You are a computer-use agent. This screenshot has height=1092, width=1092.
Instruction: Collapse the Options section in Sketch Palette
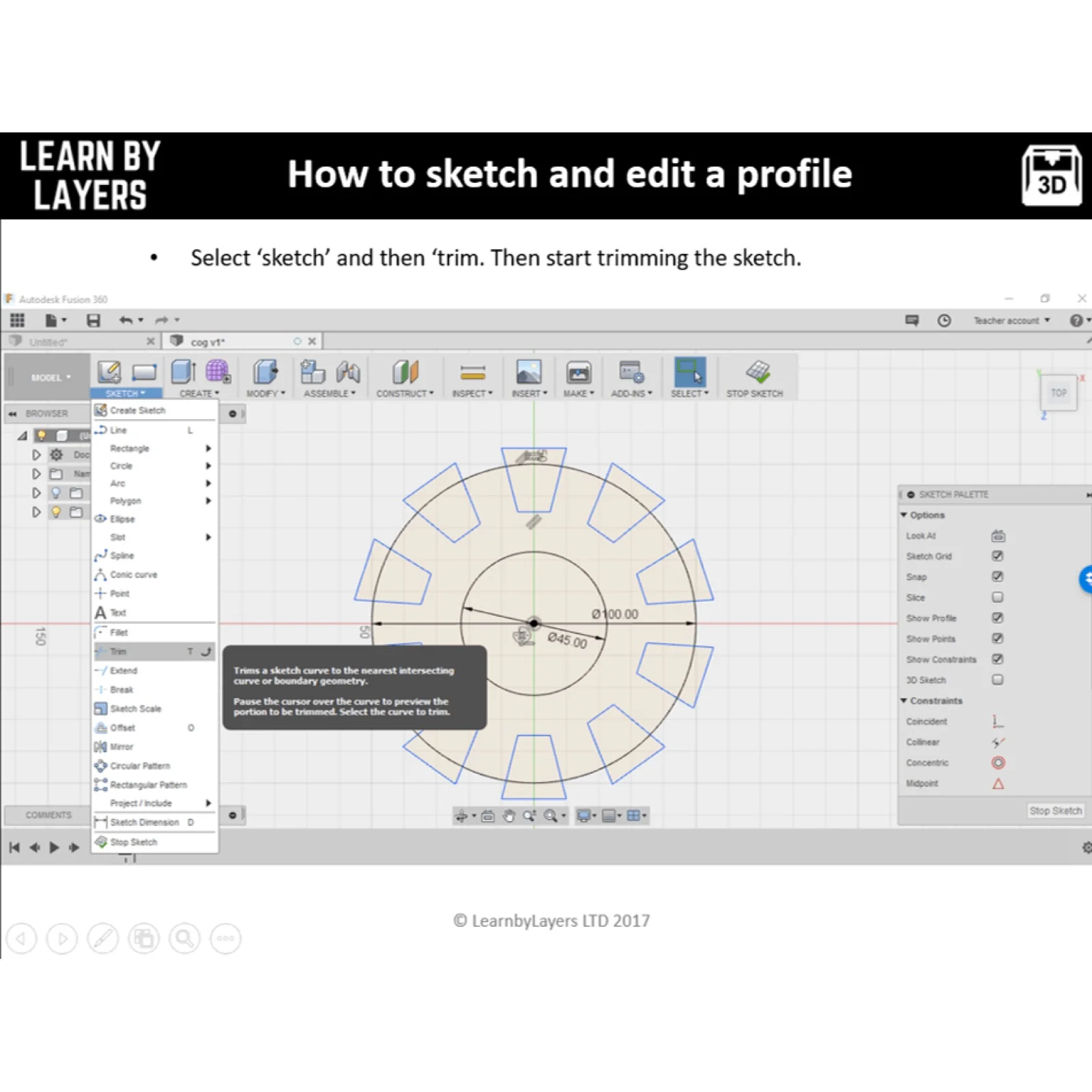point(904,515)
